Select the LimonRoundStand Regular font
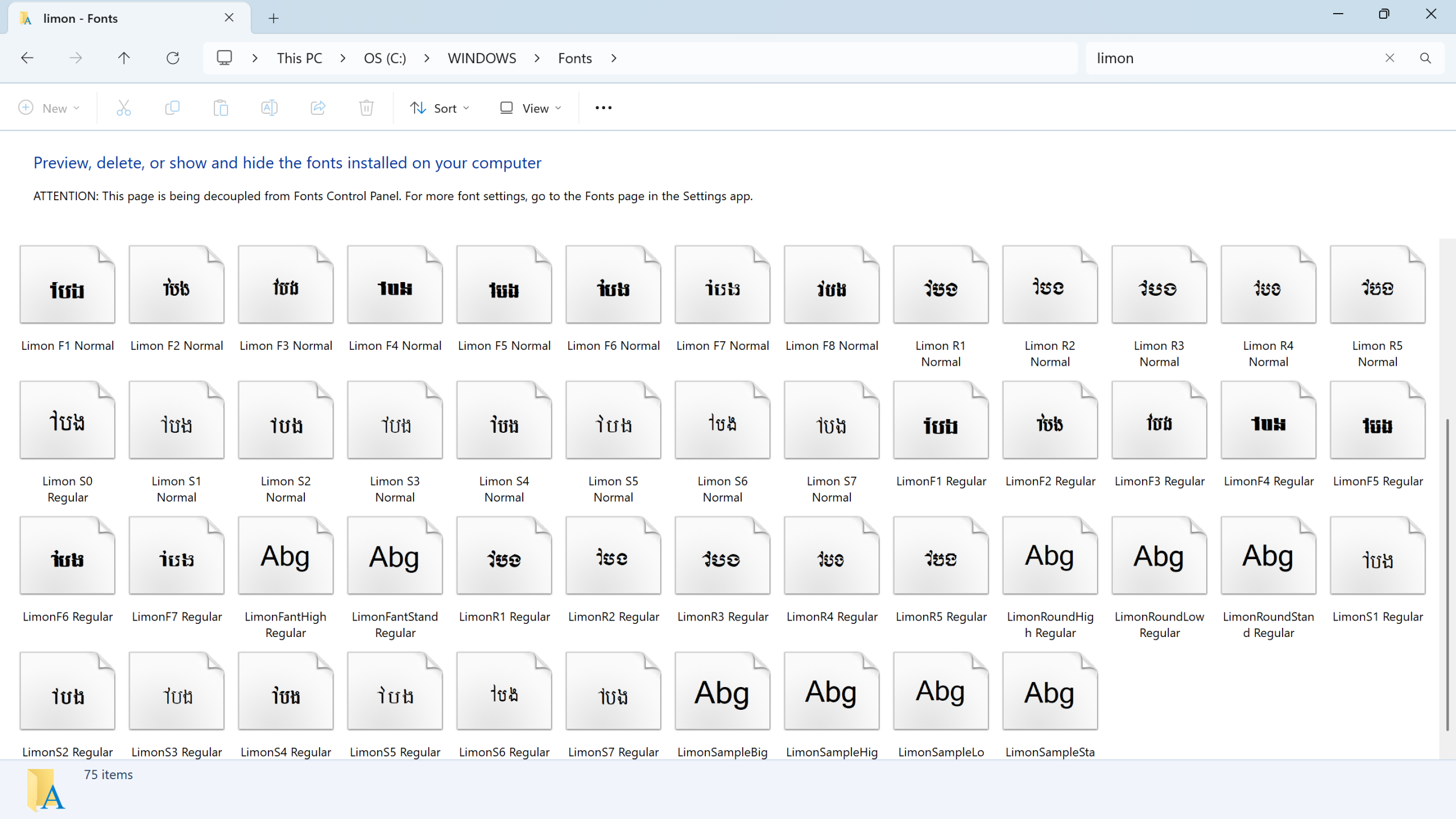 coord(1269,578)
